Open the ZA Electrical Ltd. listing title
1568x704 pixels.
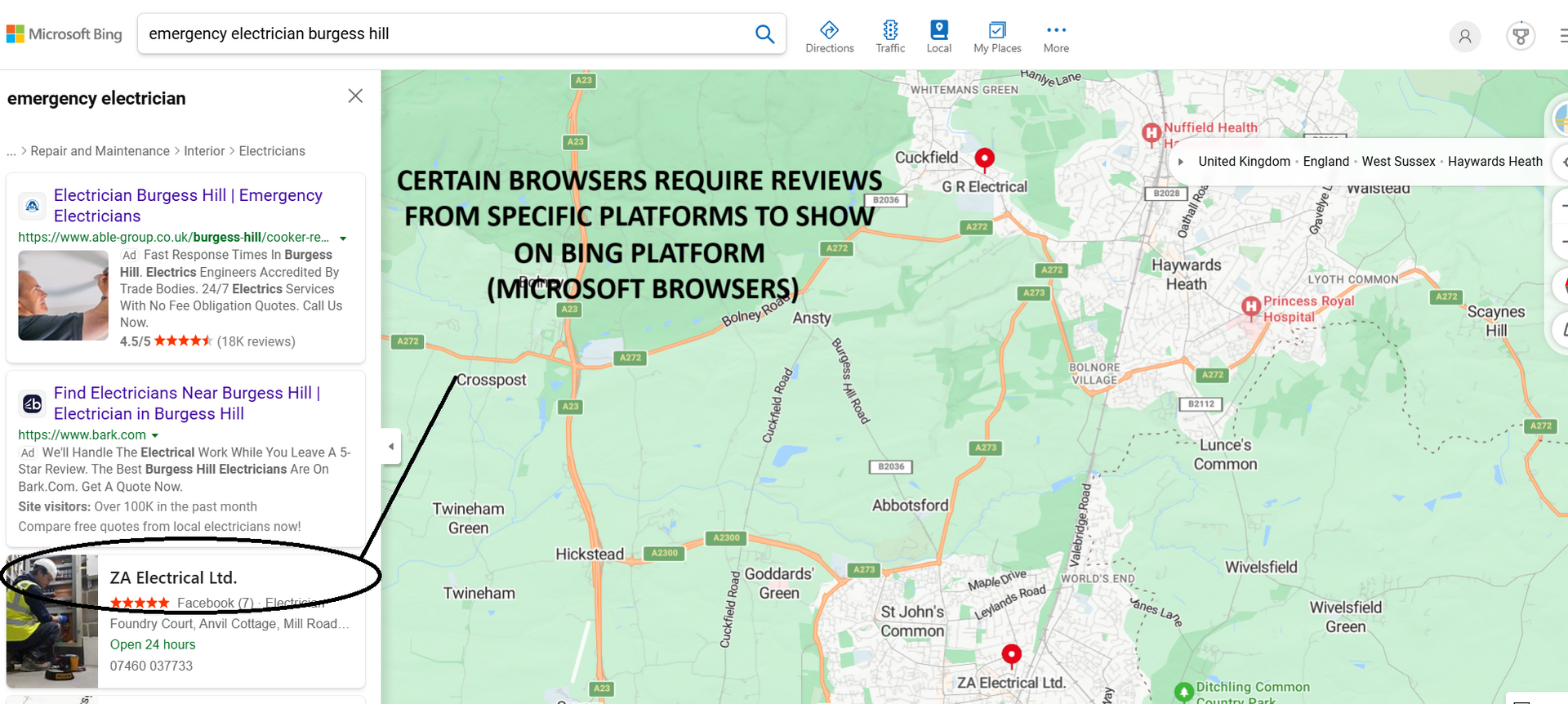173,578
